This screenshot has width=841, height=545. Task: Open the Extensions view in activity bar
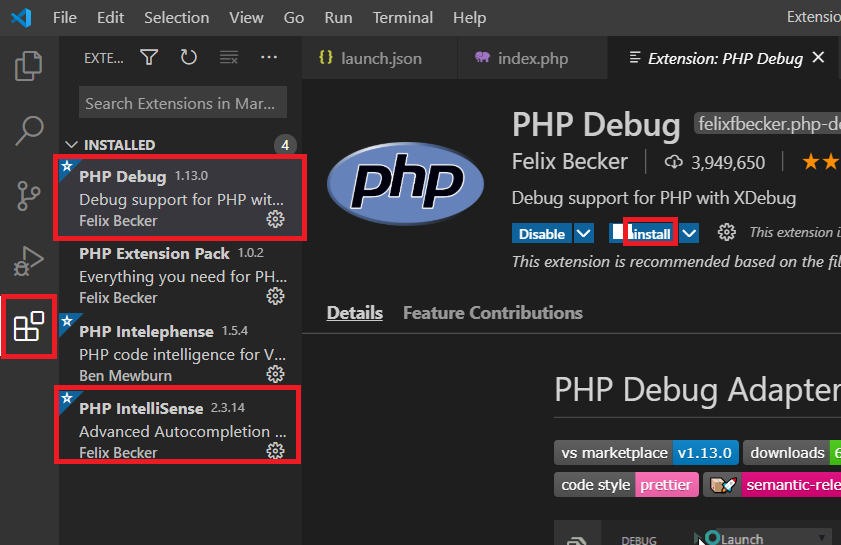[x=28, y=326]
